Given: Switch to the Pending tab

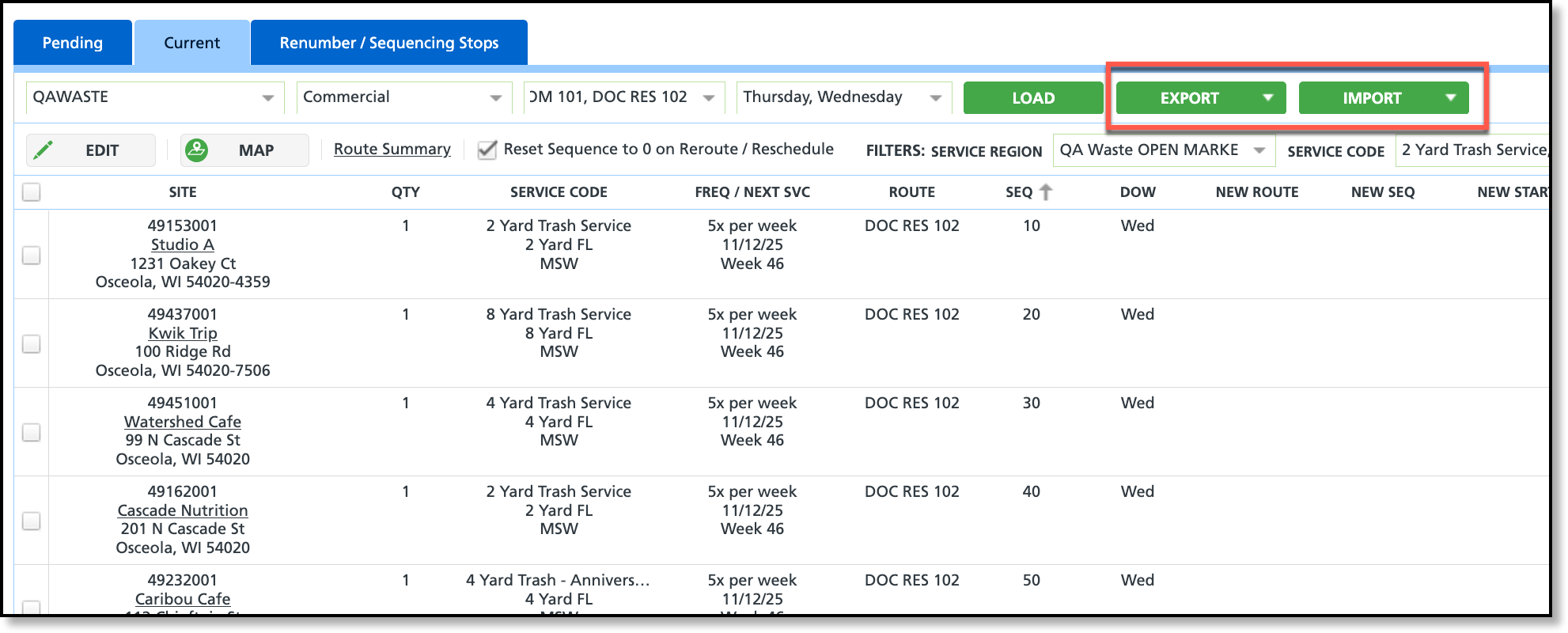Looking at the screenshot, I should pyautogui.click(x=73, y=43).
